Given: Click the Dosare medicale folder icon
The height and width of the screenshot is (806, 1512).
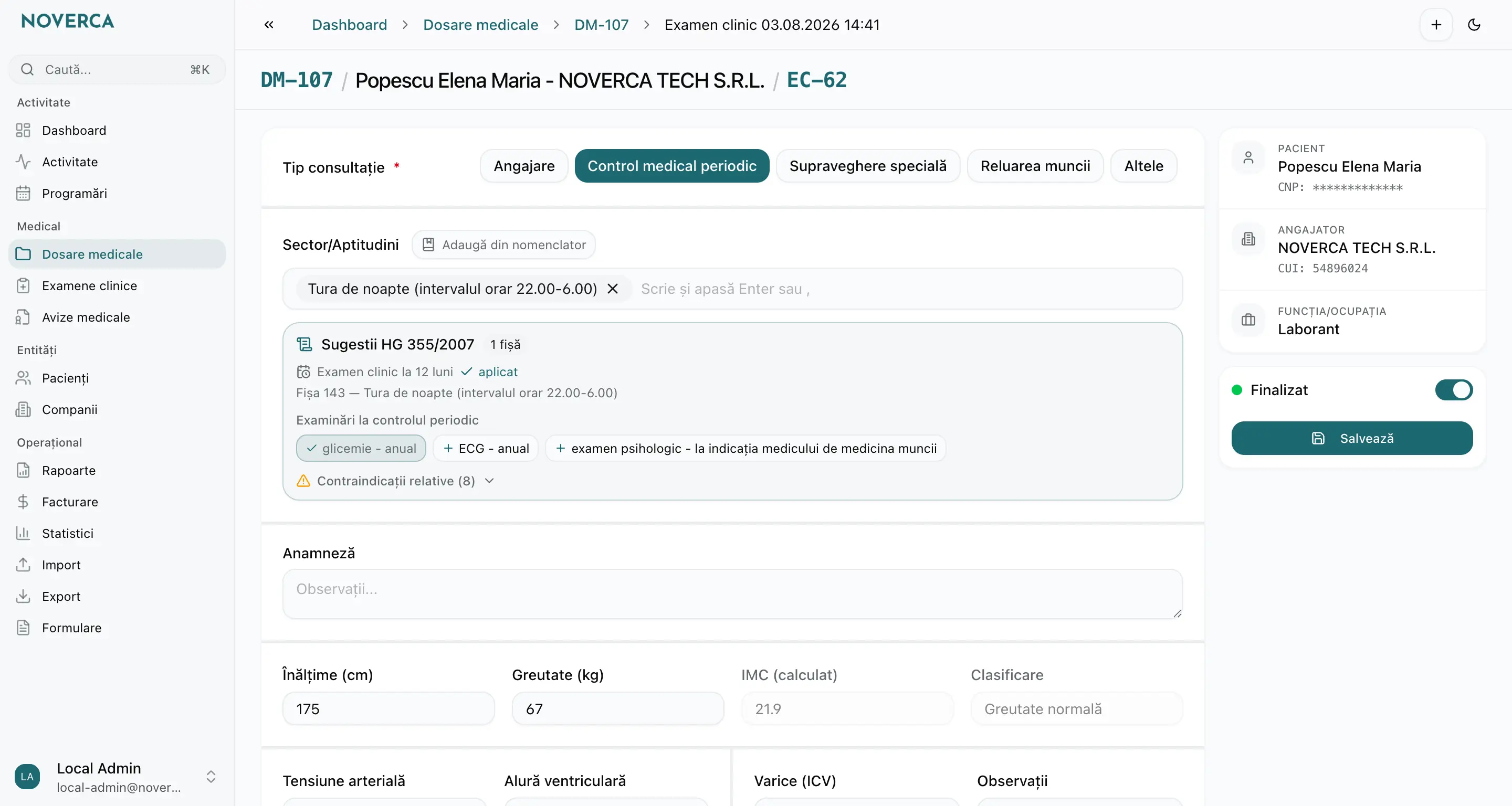Looking at the screenshot, I should (23, 254).
